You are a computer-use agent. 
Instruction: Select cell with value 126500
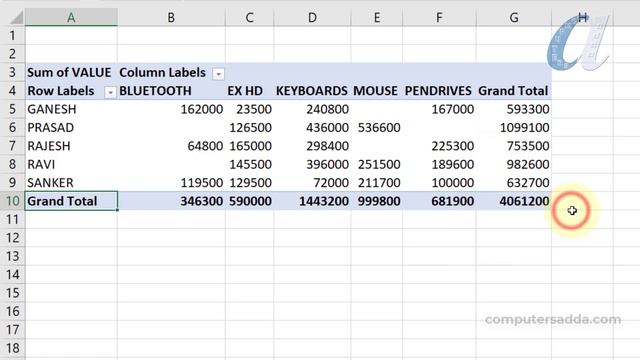(x=249, y=127)
